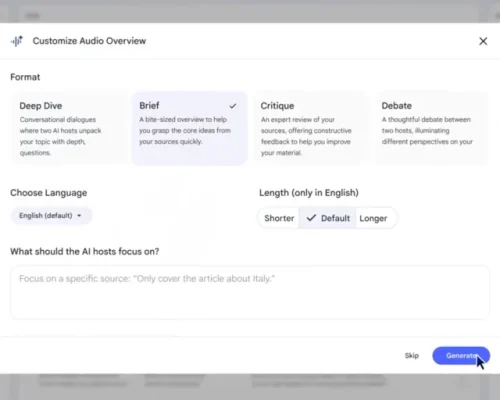The width and height of the screenshot is (500, 400).
Task: Open the English (default) language dropdown
Action: [51, 216]
